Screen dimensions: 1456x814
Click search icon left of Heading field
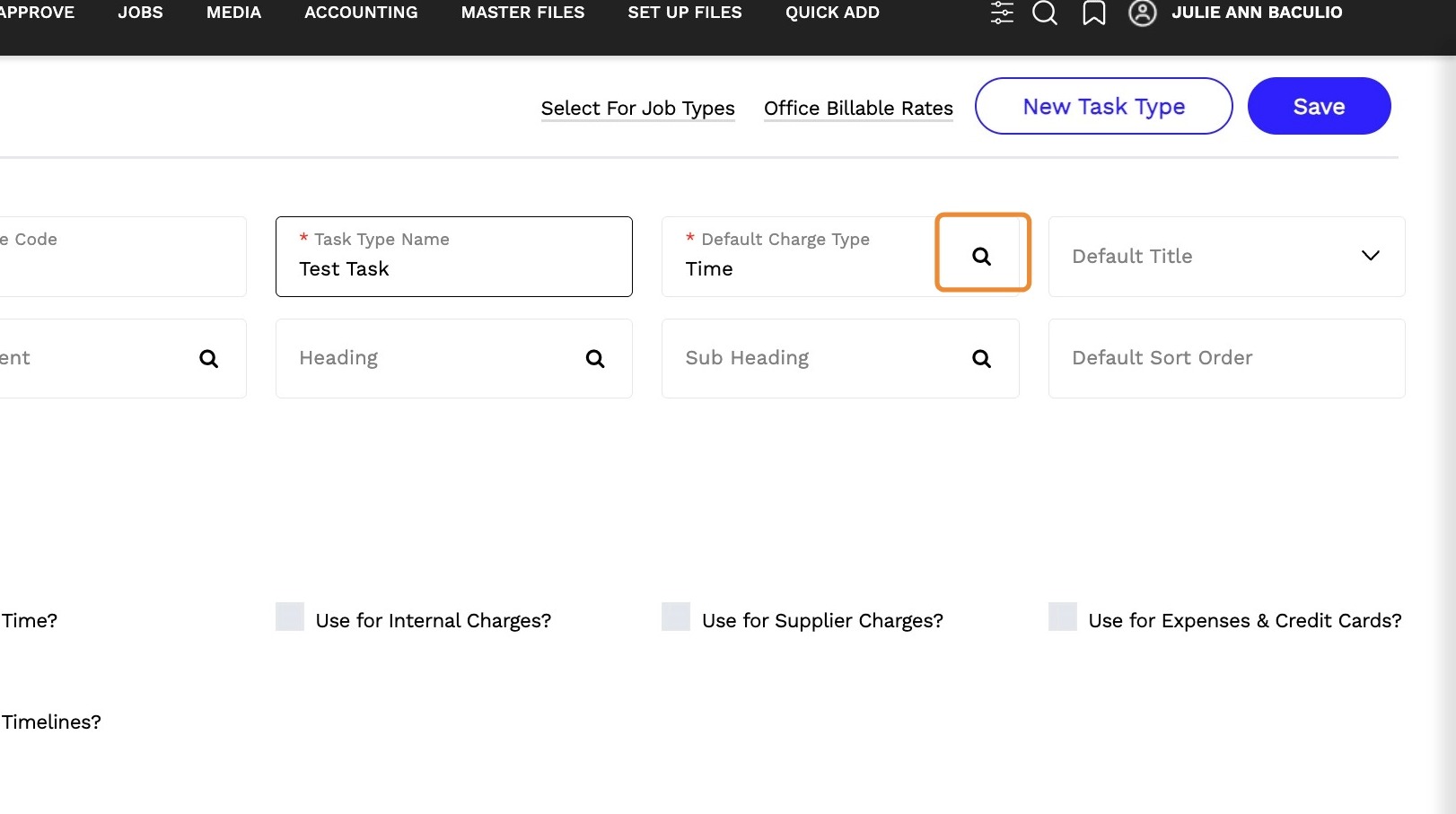208,359
